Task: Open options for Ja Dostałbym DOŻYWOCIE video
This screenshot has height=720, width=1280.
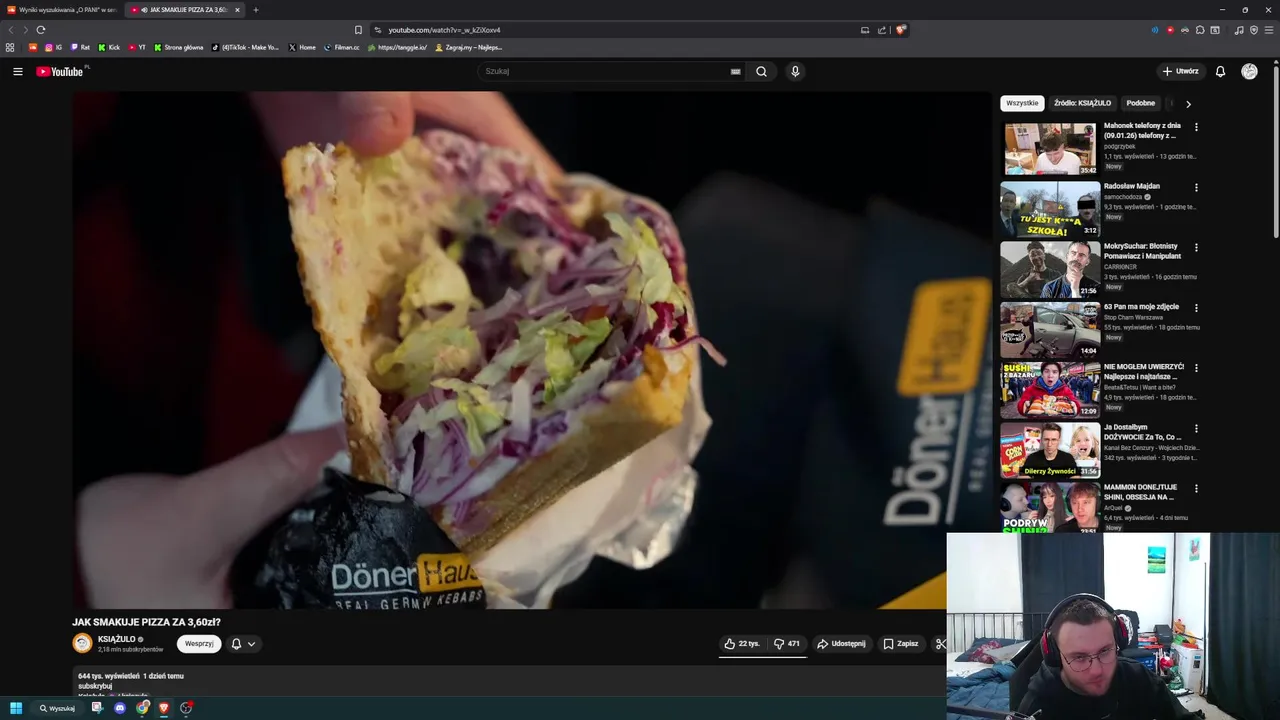Action: point(1196,428)
